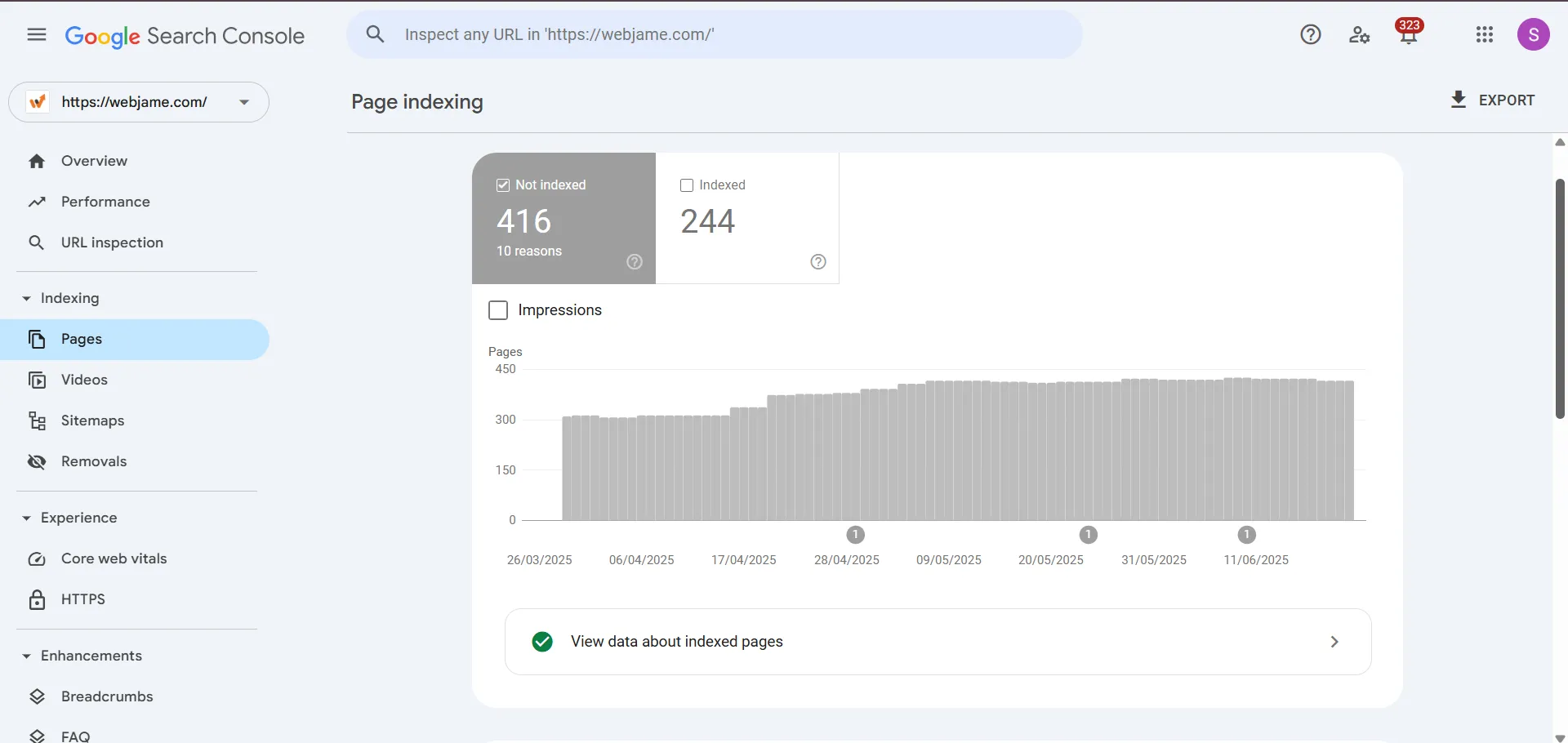Click the 450 y-axis label
The image size is (1568, 743).
click(506, 369)
